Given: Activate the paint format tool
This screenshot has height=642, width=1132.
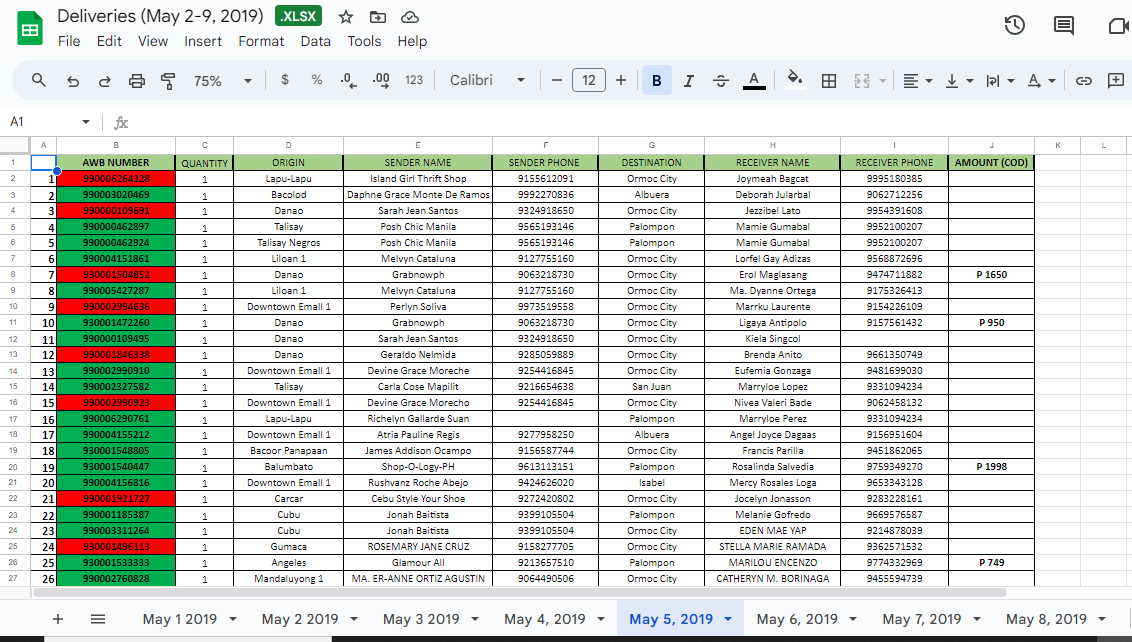Looking at the screenshot, I should coord(168,81).
